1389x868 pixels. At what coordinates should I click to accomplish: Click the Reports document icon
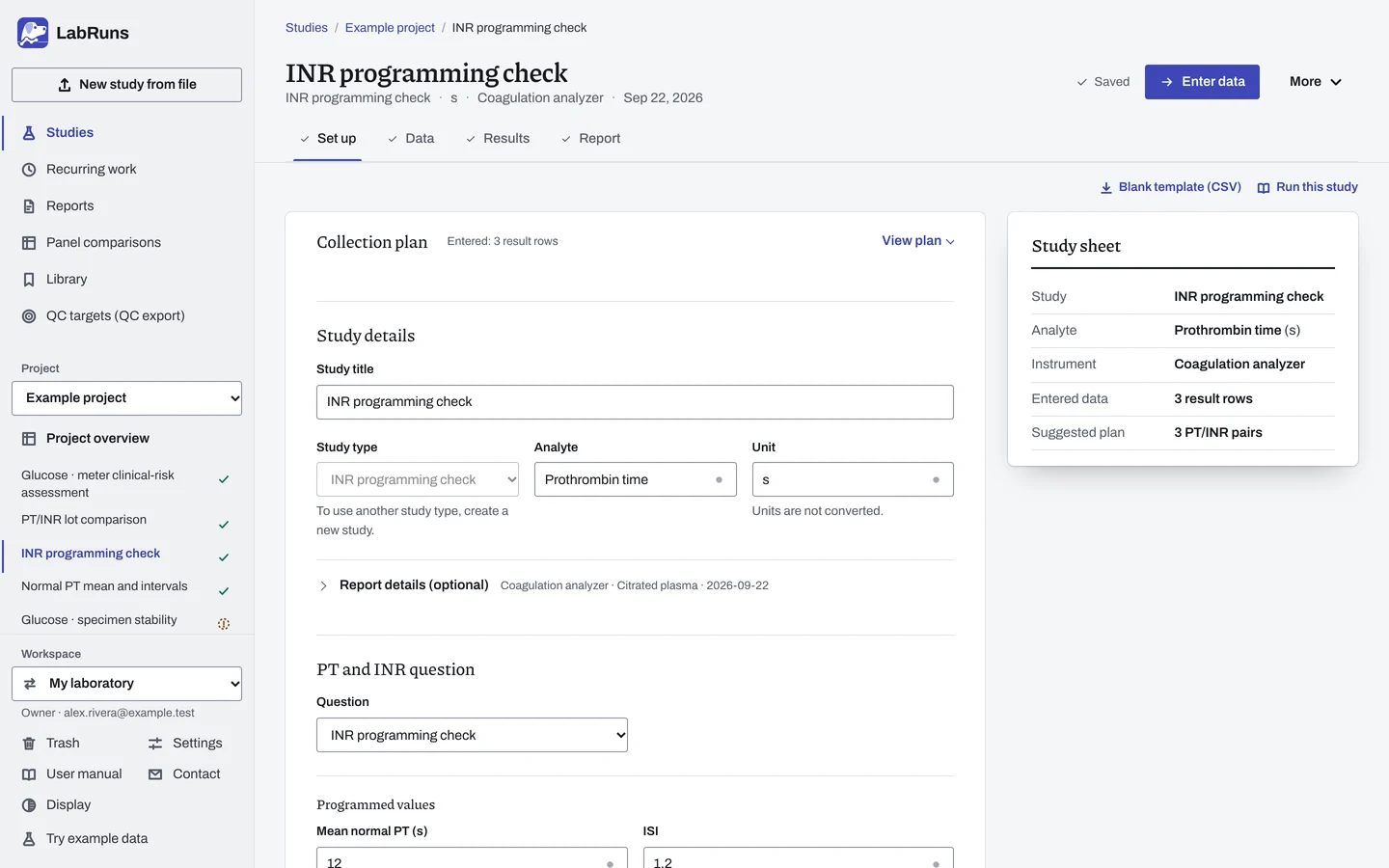tap(29, 206)
